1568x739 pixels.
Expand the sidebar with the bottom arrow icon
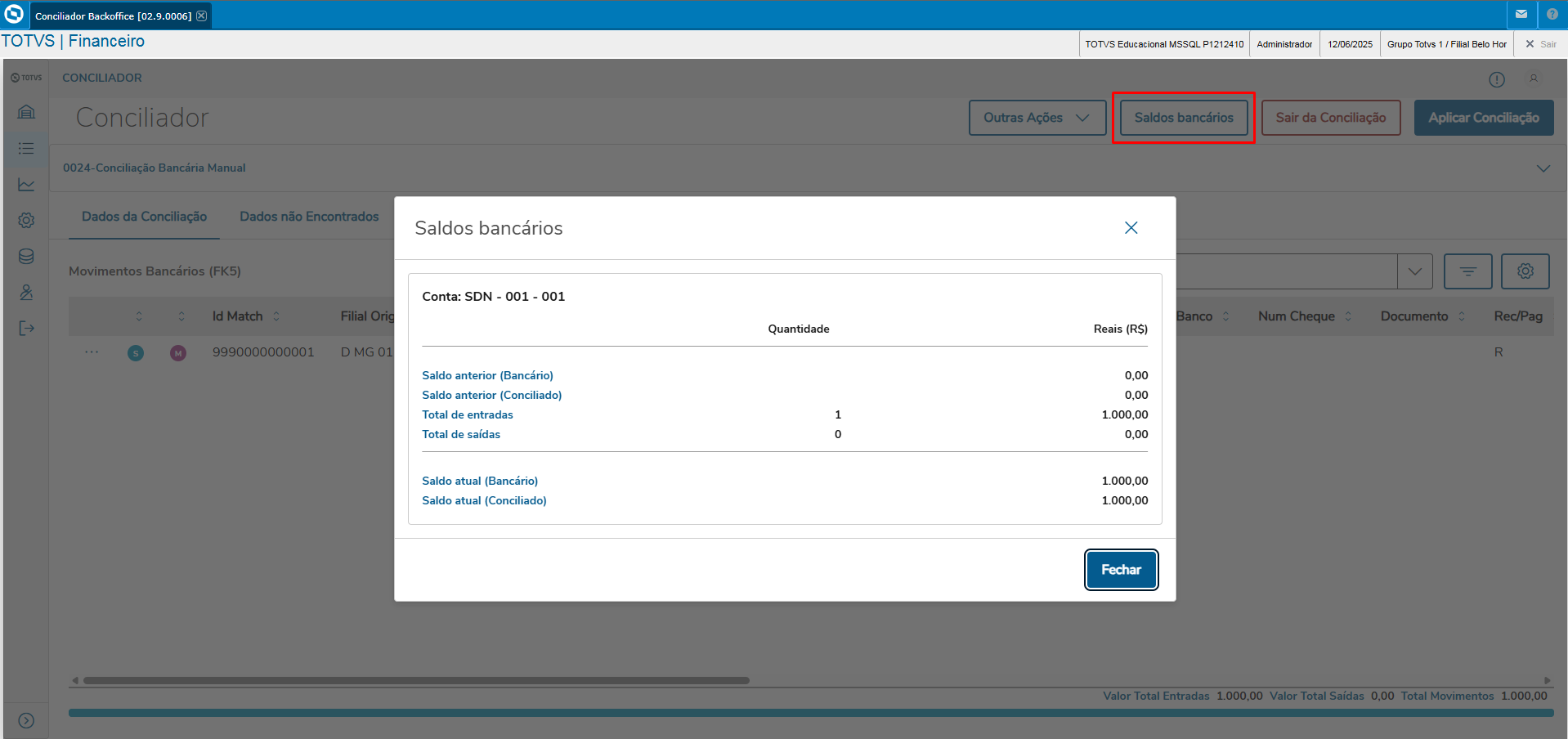[x=26, y=720]
